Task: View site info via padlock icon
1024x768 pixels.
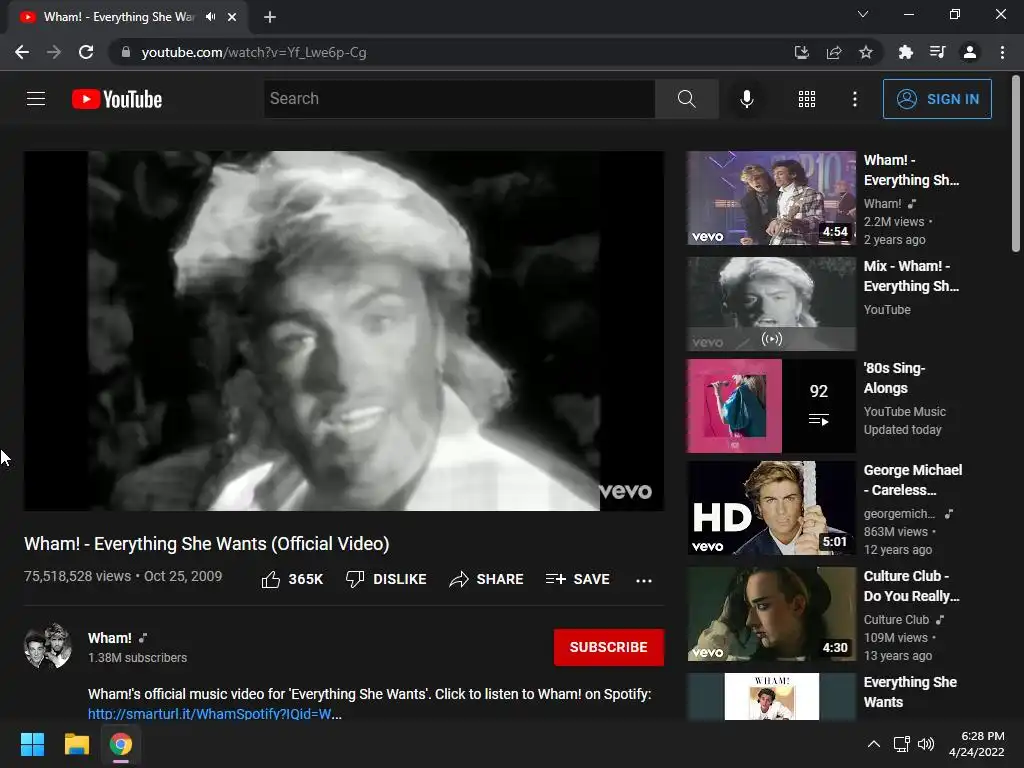Action: (x=125, y=52)
